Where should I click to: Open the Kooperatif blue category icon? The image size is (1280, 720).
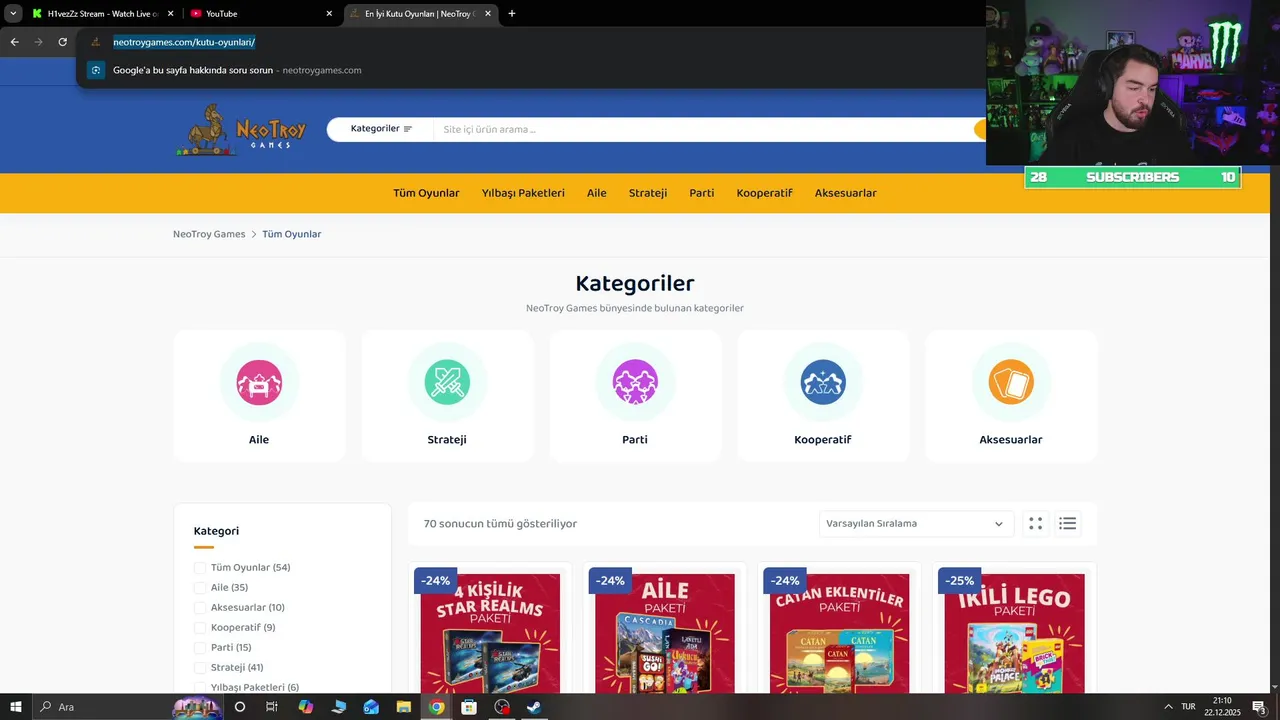pyautogui.click(x=823, y=382)
